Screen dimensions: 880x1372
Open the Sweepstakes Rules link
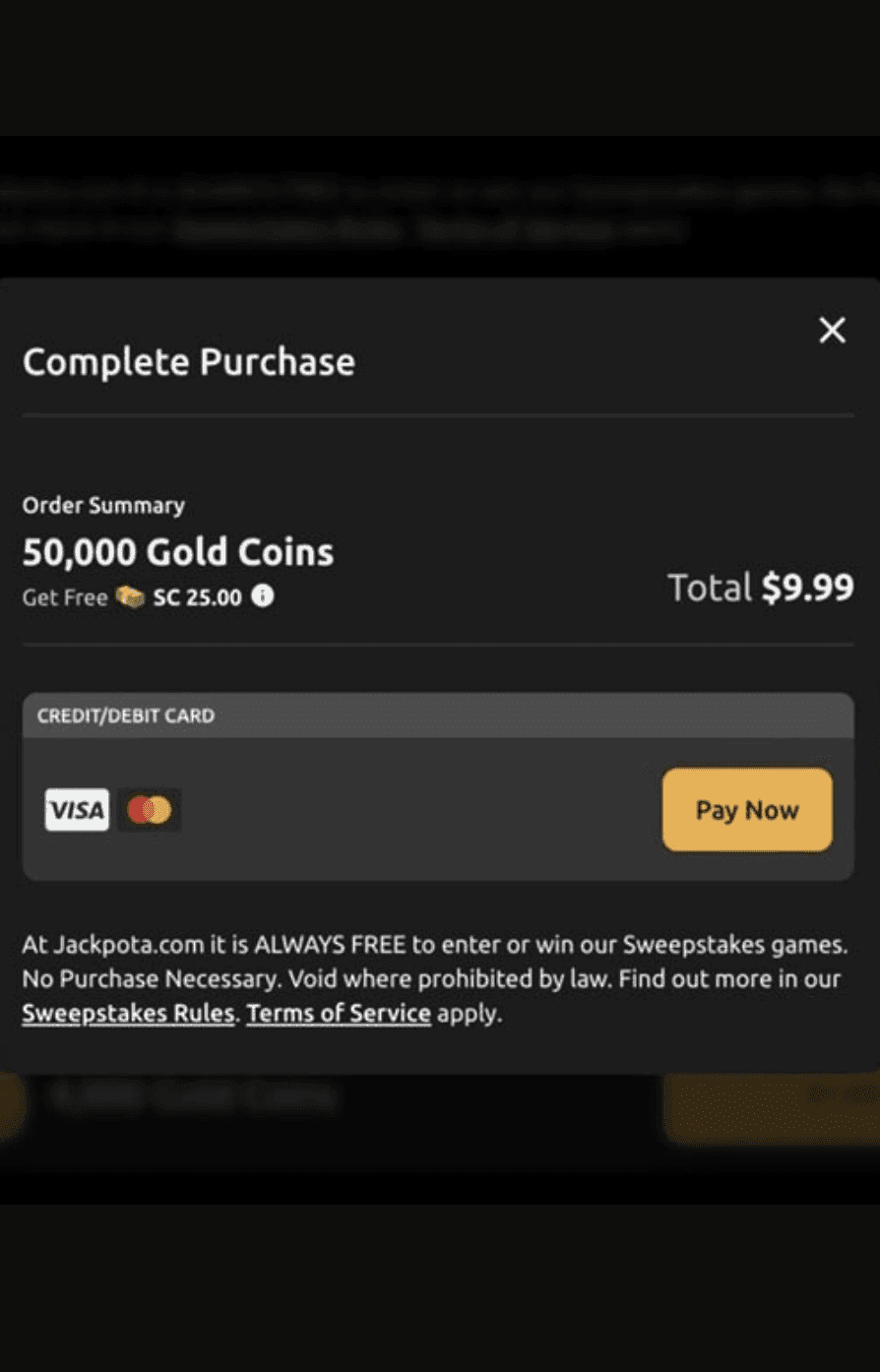(x=127, y=1013)
